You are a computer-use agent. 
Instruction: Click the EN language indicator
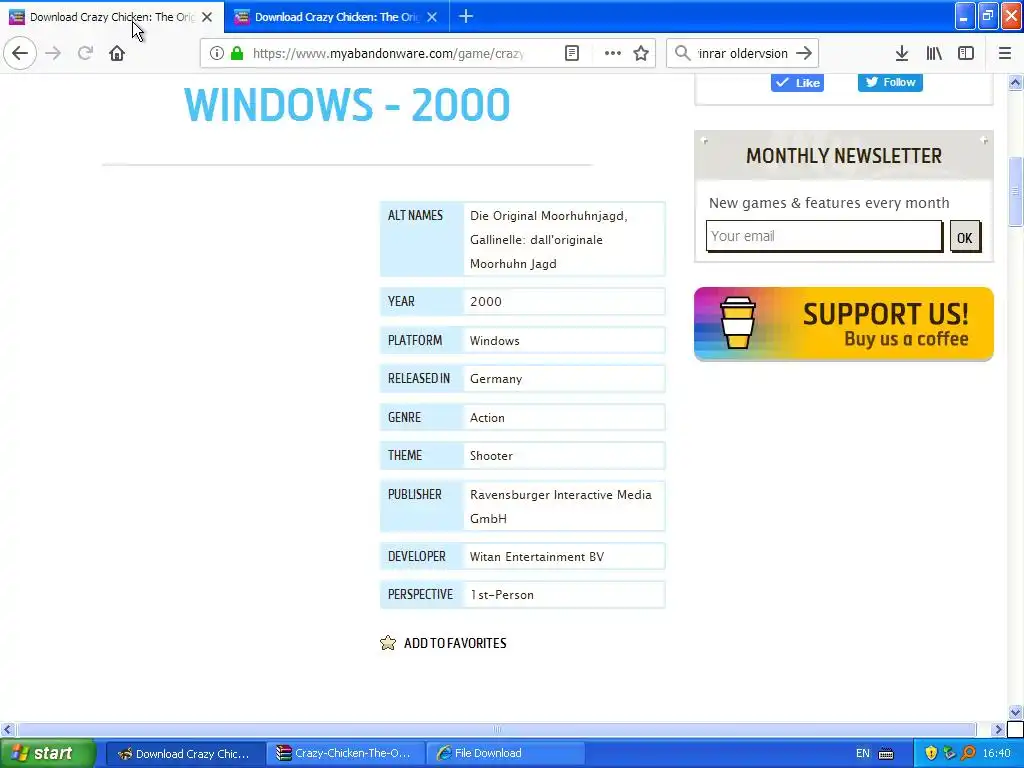863,754
